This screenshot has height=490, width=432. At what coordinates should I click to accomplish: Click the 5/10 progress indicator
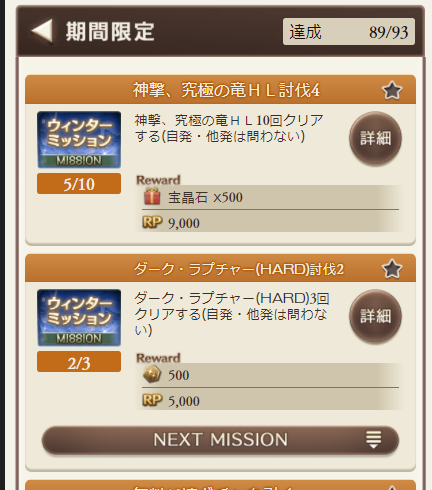coord(79,184)
